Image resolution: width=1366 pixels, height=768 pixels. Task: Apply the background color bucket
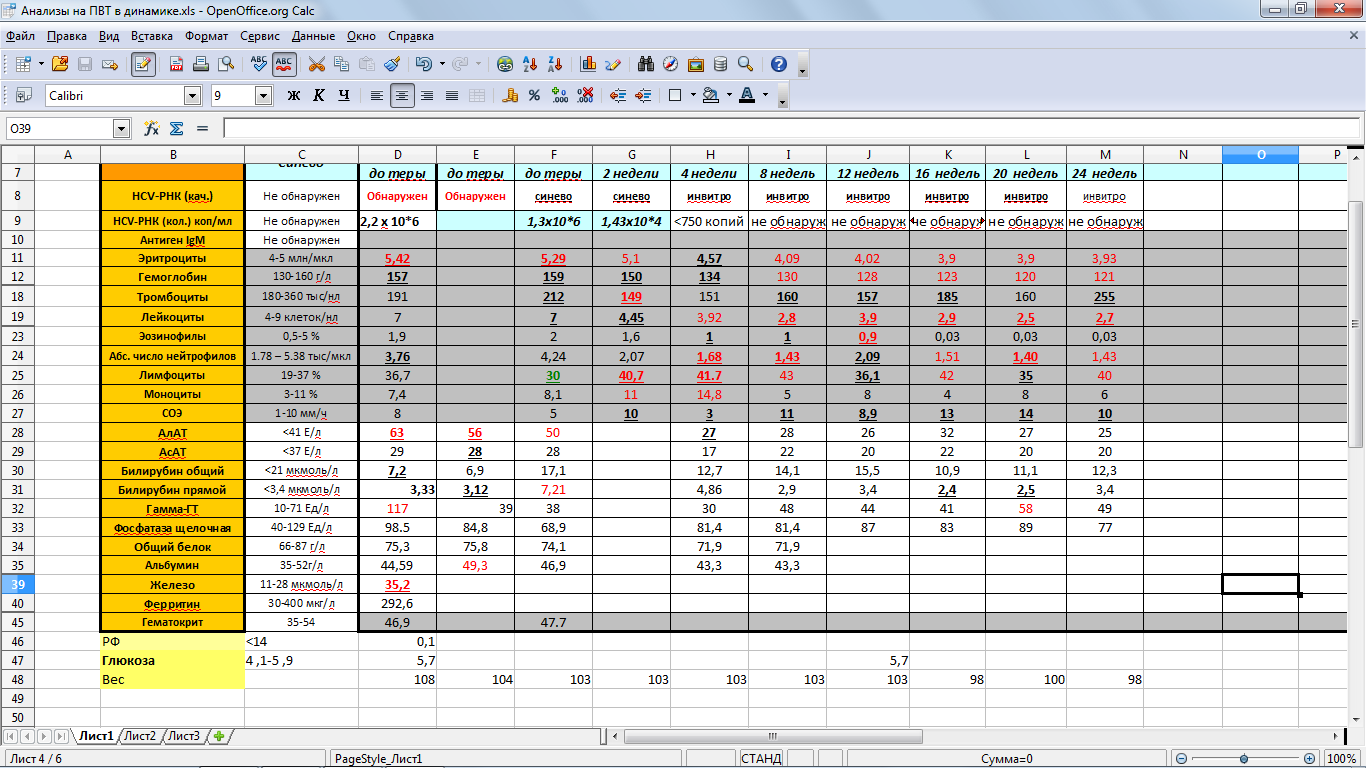[711, 96]
